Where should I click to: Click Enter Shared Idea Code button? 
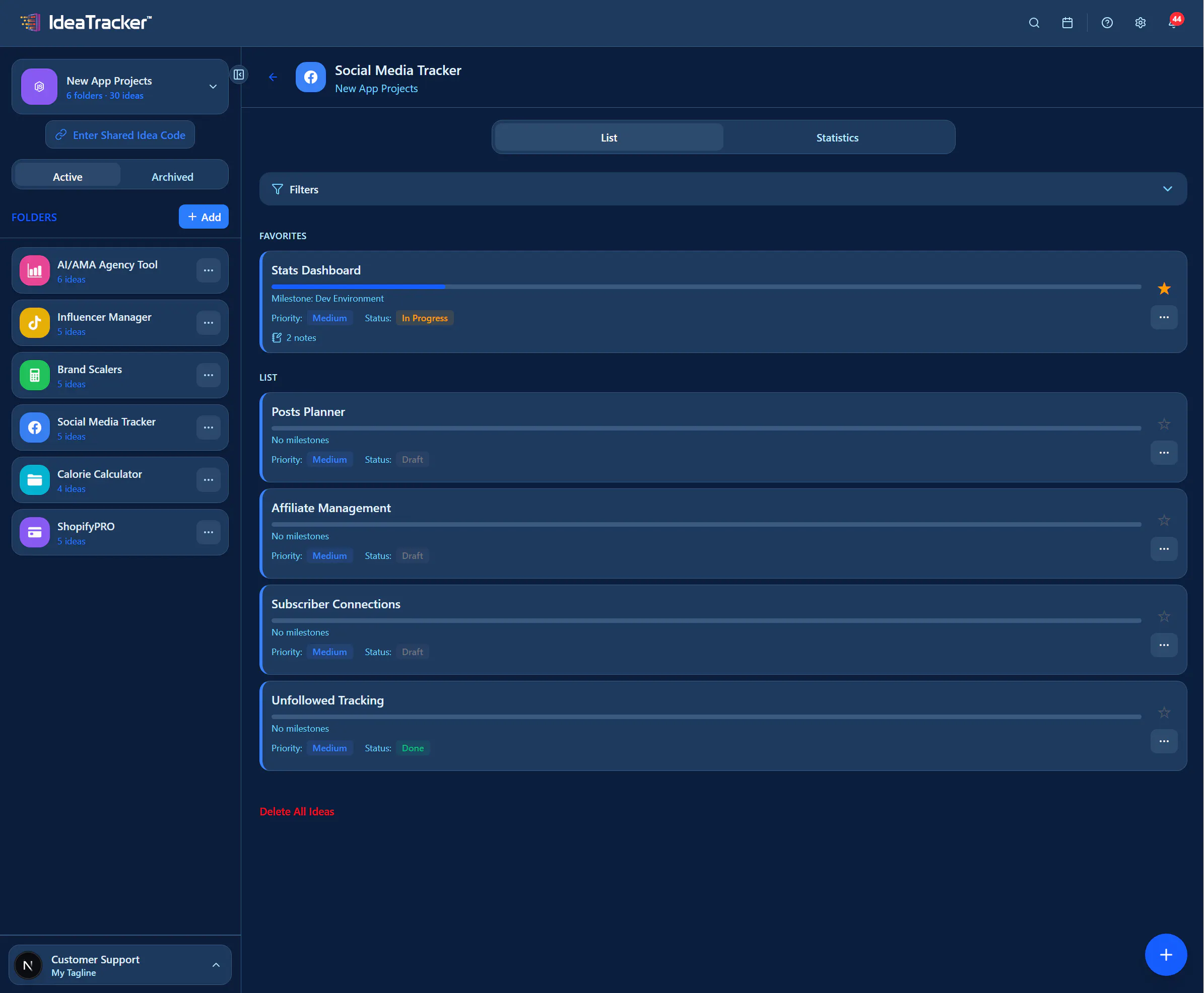pyautogui.click(x=120, y=135)
